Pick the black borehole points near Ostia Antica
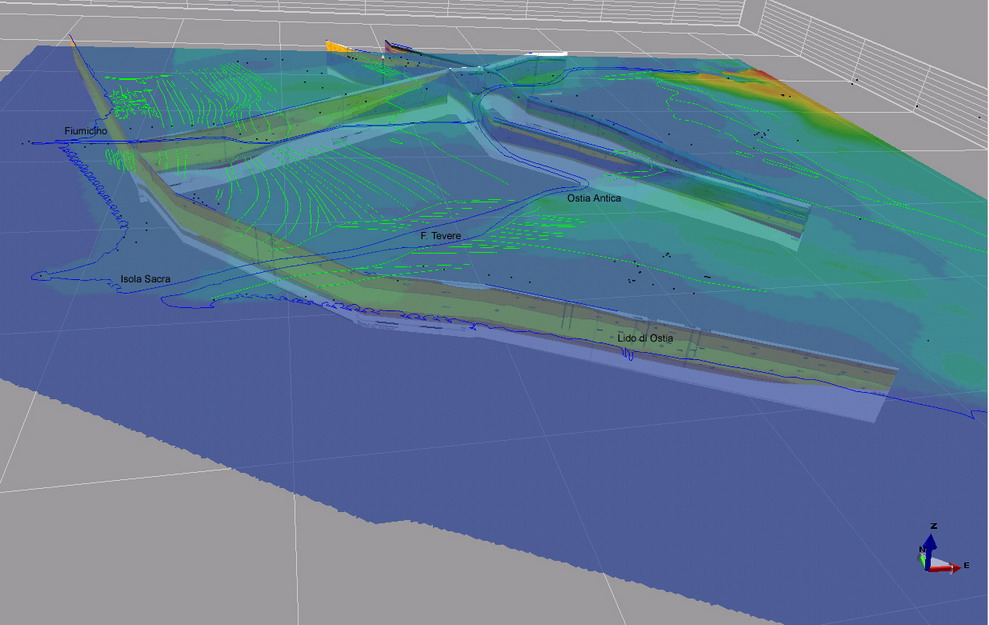The image size is (989, 625). 635,272
